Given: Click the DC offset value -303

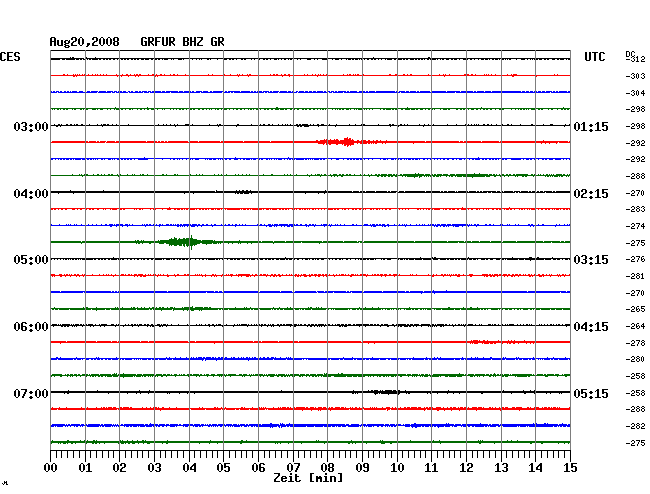Looking at the screenshot, I should coord(635,76).
